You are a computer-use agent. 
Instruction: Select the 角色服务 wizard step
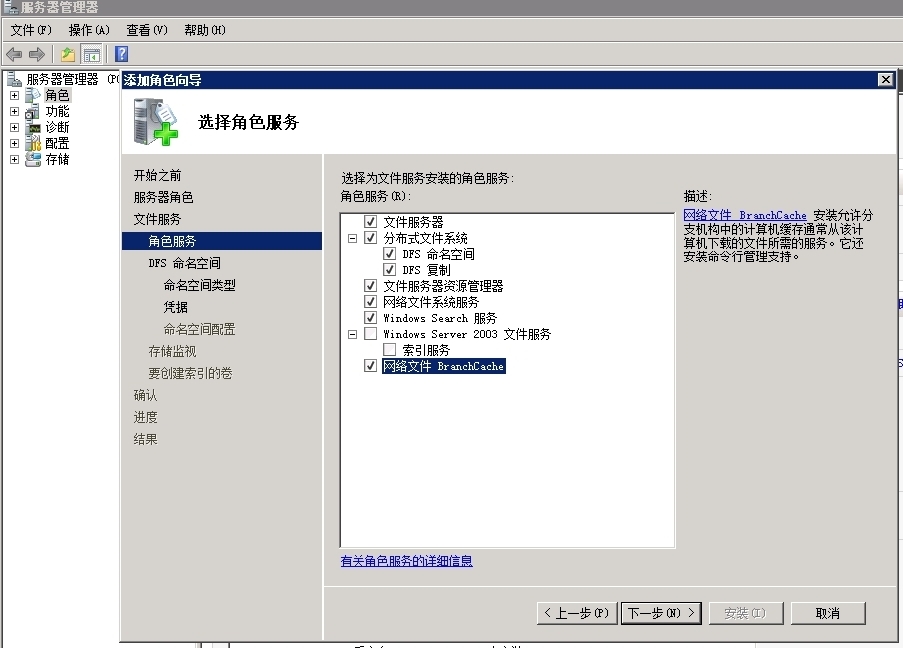[222, 241]
